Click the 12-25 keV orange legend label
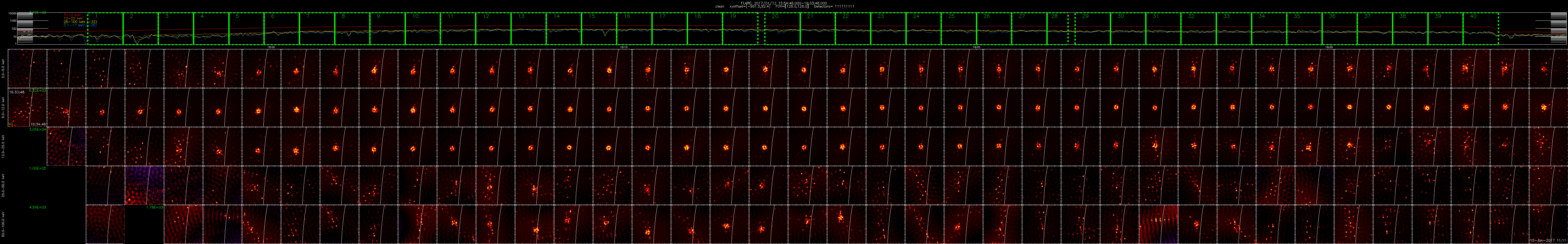The height and width of the screenshot is (244, 1568). coord(74,18)
